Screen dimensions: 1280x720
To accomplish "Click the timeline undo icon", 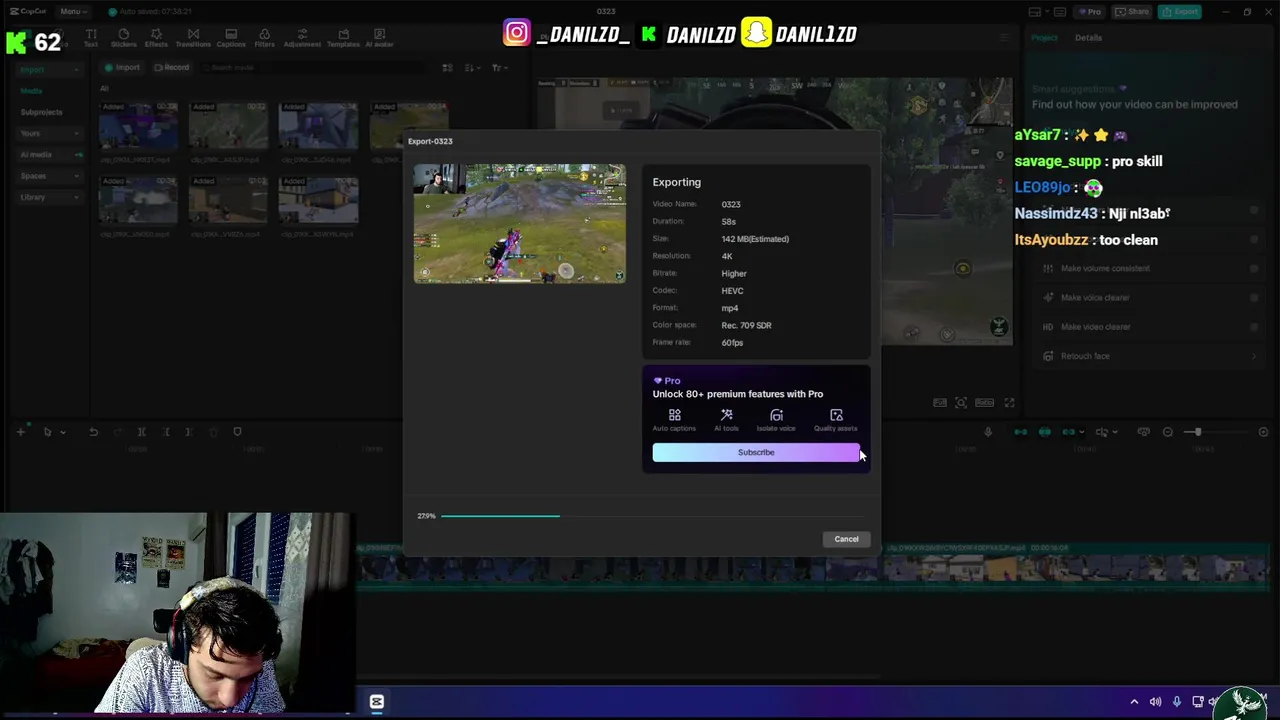I will tap(93, 432).
